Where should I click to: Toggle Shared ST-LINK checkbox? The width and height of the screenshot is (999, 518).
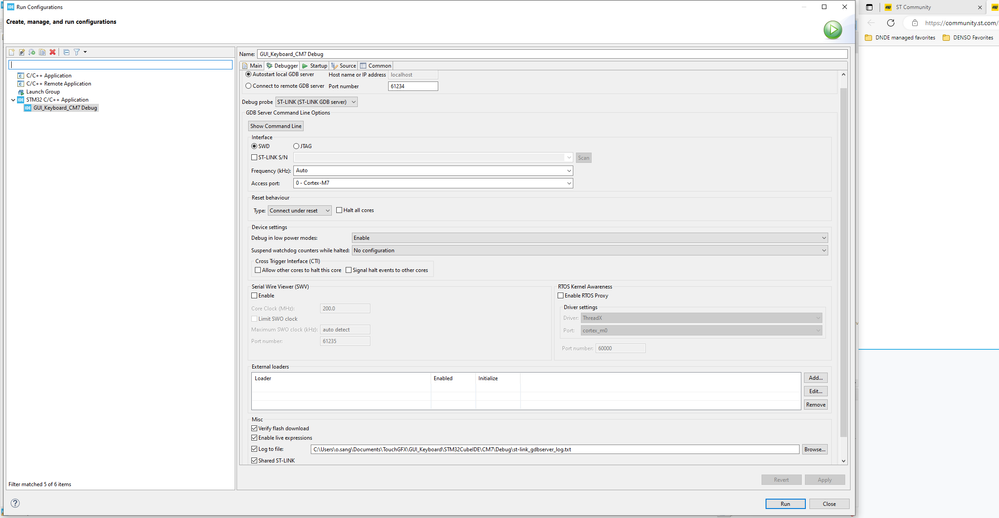[x=254, y=460]
